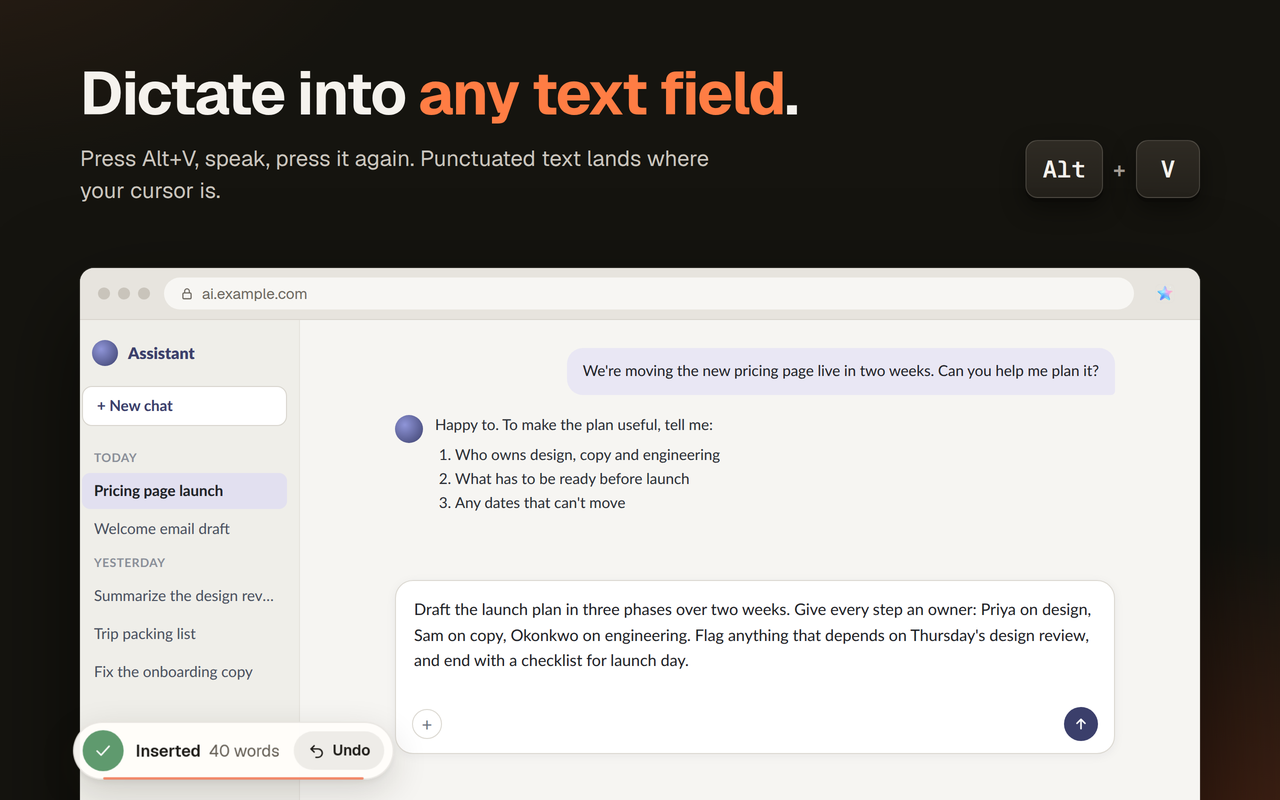Click the assistant avatar beside the reply
This screenshot has width=1280, height=800.
409,429
